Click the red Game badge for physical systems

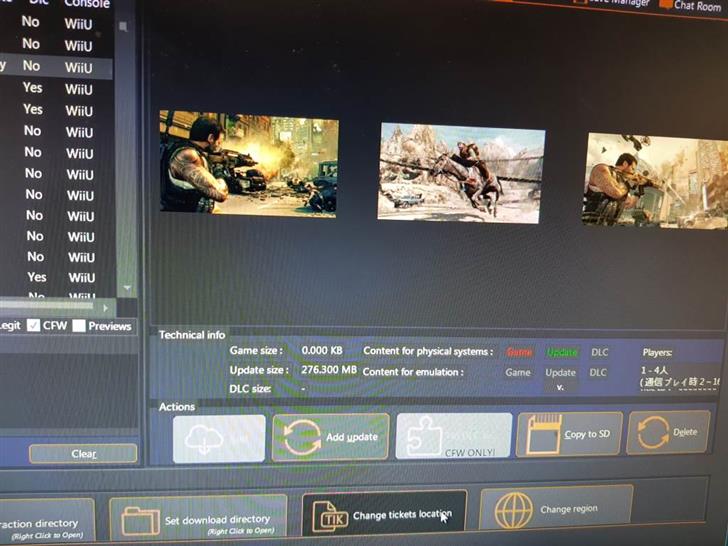click(x=519, y=352)
